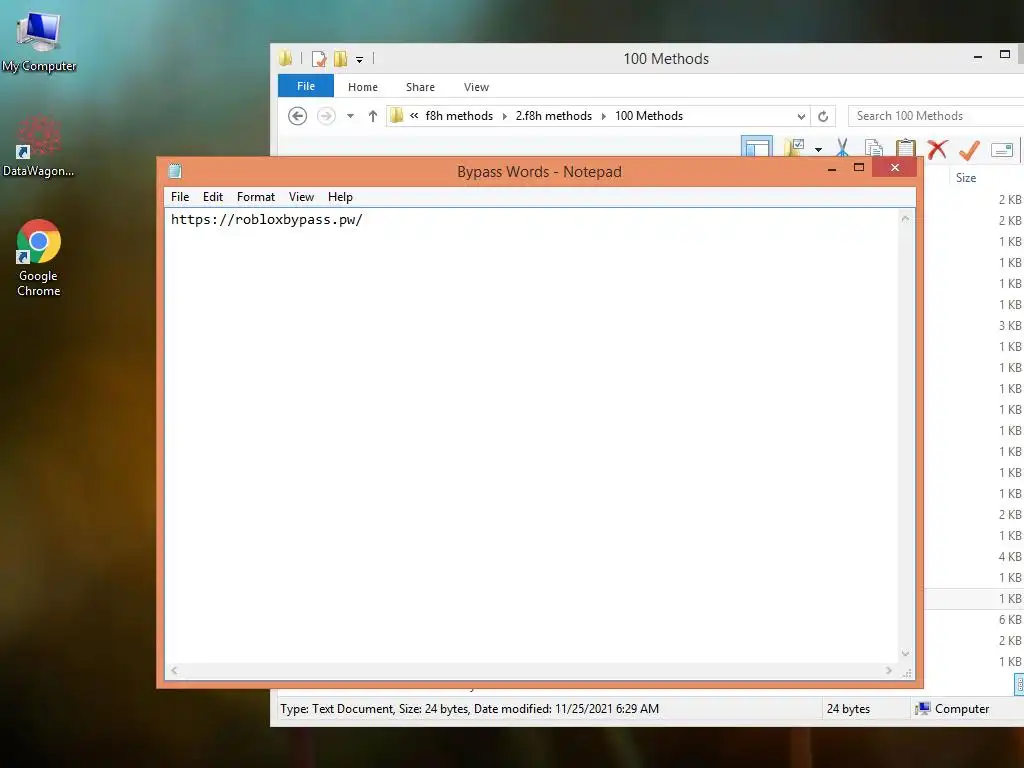Expand arrow after 2.f8h methods breadcrumb
Viewport: 1024px width, 768px height.
coord(603,116)
